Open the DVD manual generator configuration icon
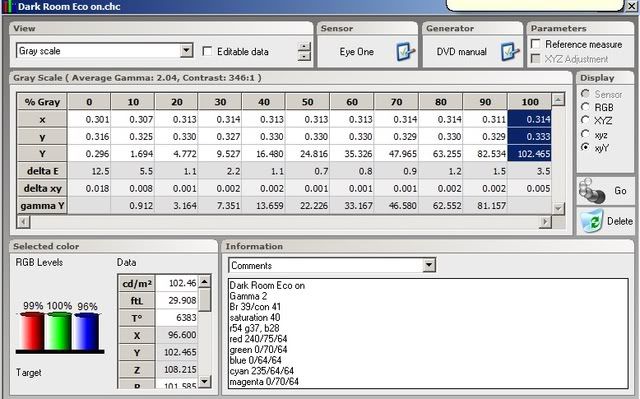Screen dimensions: 640x399 click(x=510, y=52)
